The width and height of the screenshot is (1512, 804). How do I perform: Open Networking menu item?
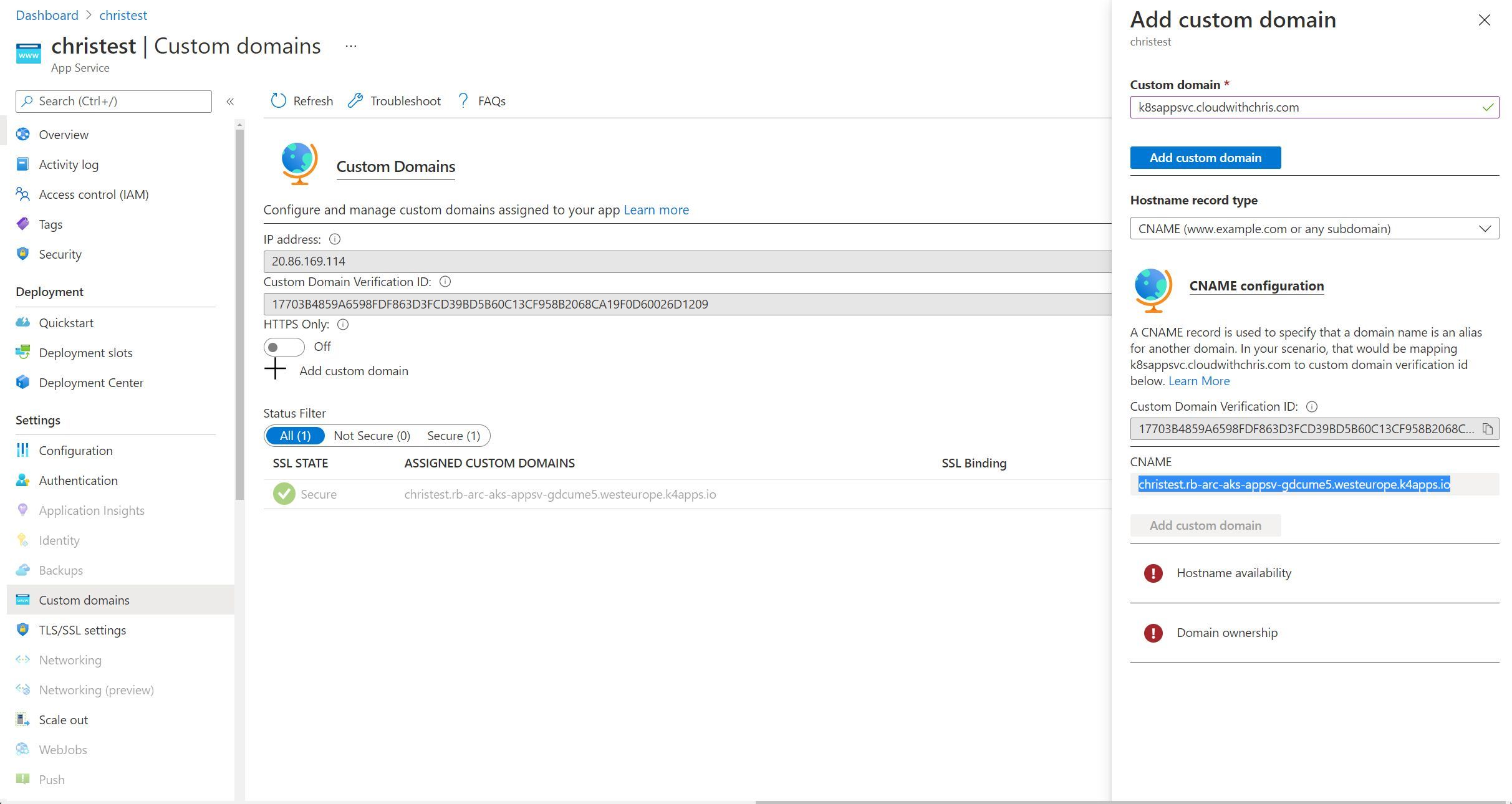(x=120, y=660)
